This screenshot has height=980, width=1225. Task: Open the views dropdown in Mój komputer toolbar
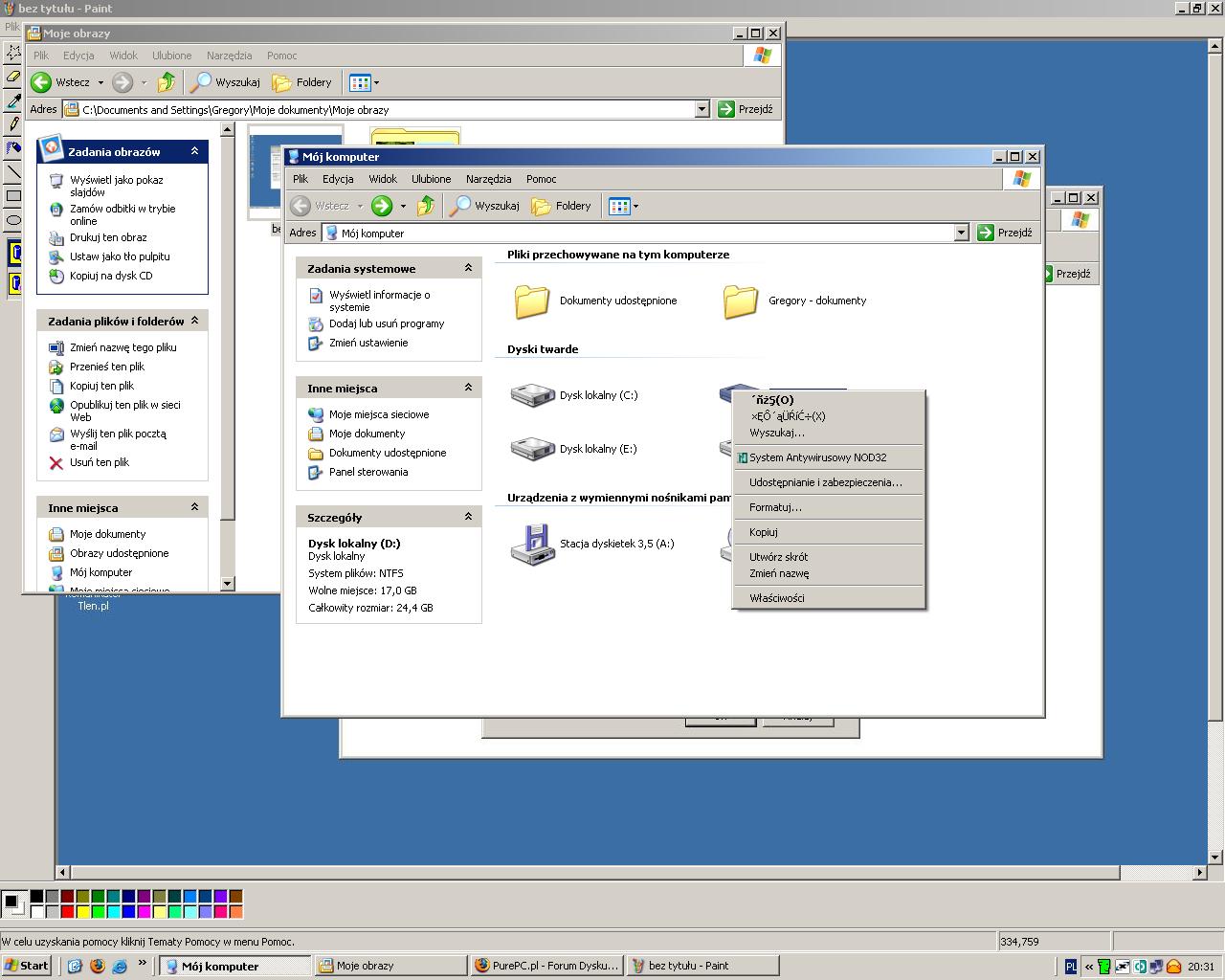coord(635,206)
